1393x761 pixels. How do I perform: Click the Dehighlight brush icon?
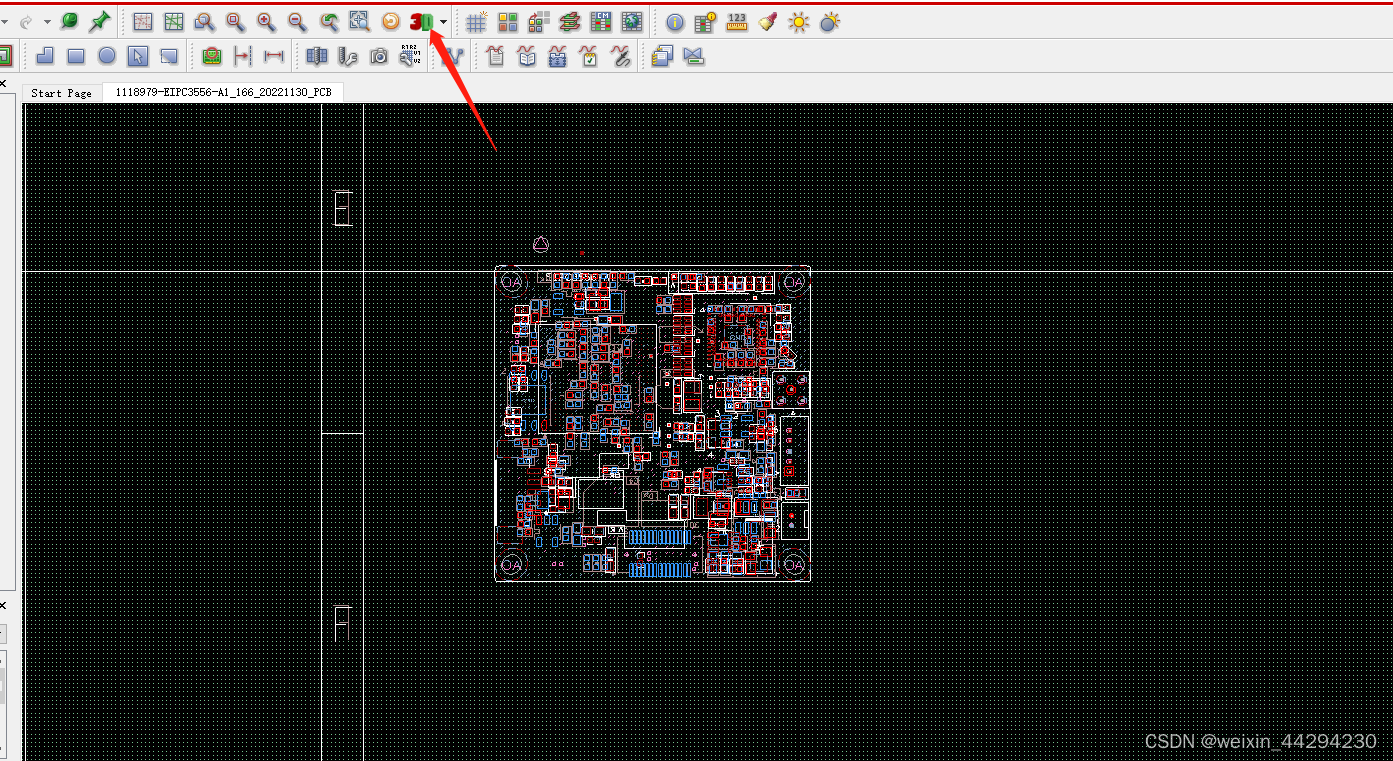pyautogui.click(x=767, y=21)
